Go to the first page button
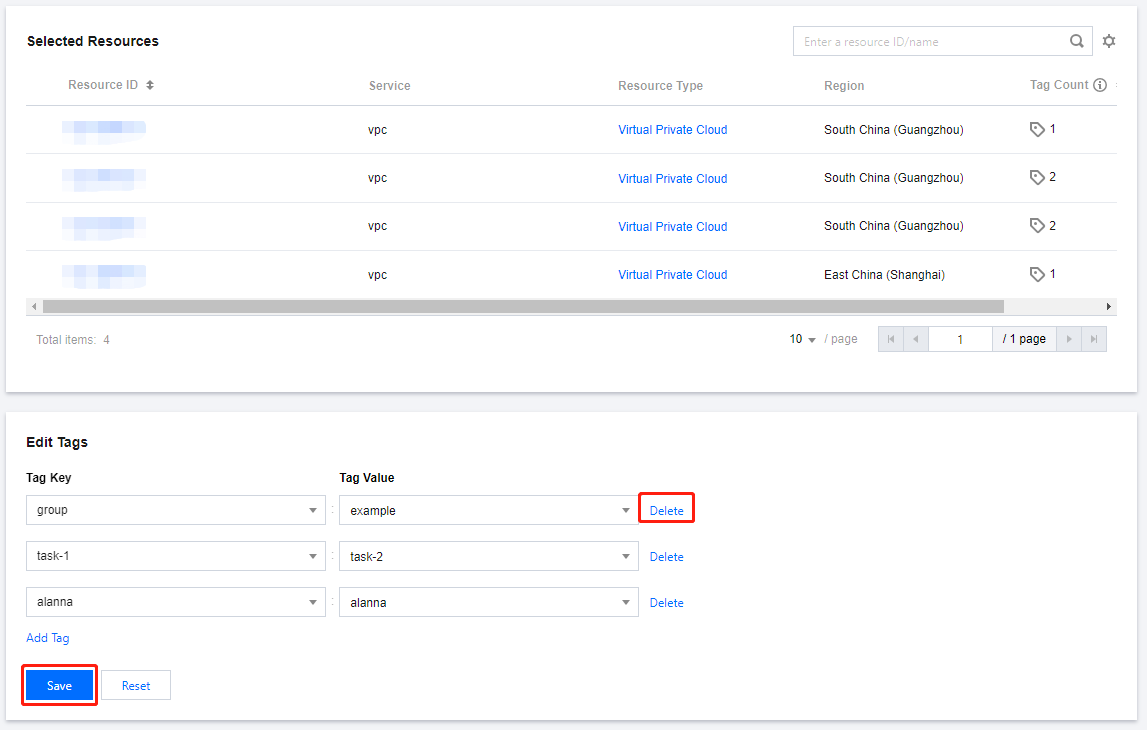This screenshot has width=1147, height=730. [891, 339]
